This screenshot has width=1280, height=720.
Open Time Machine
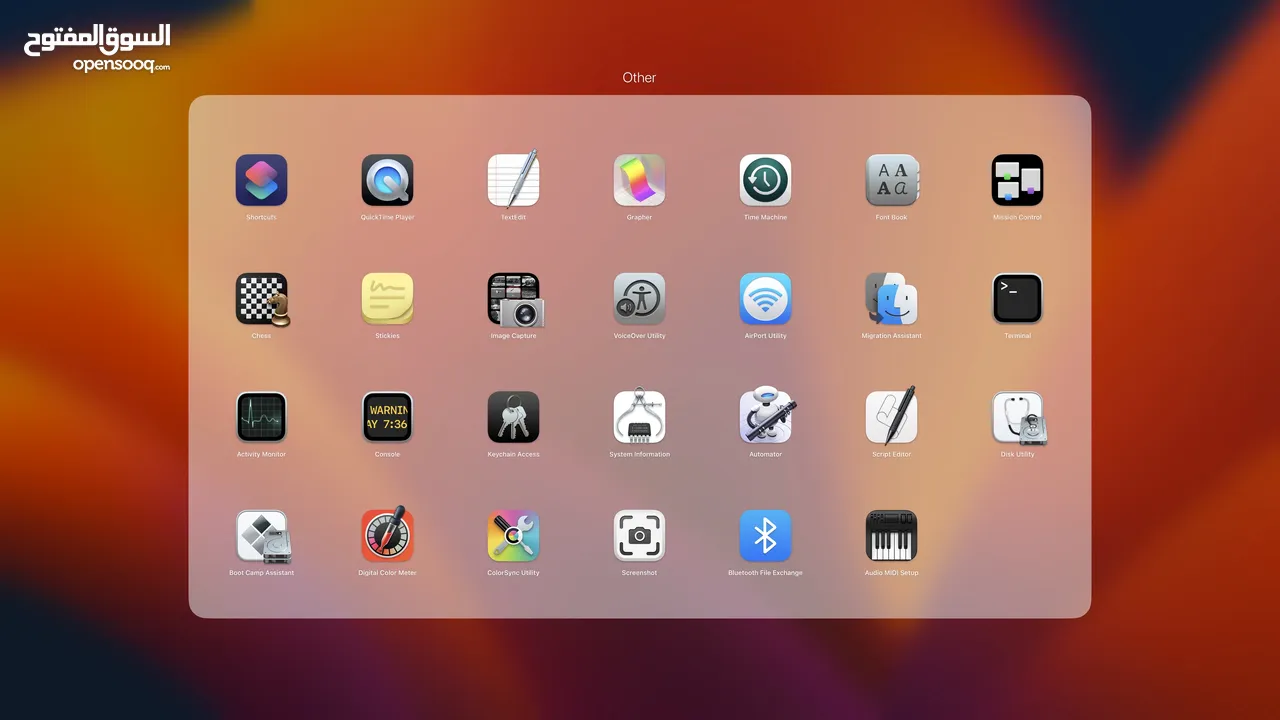tap(765, 180)
